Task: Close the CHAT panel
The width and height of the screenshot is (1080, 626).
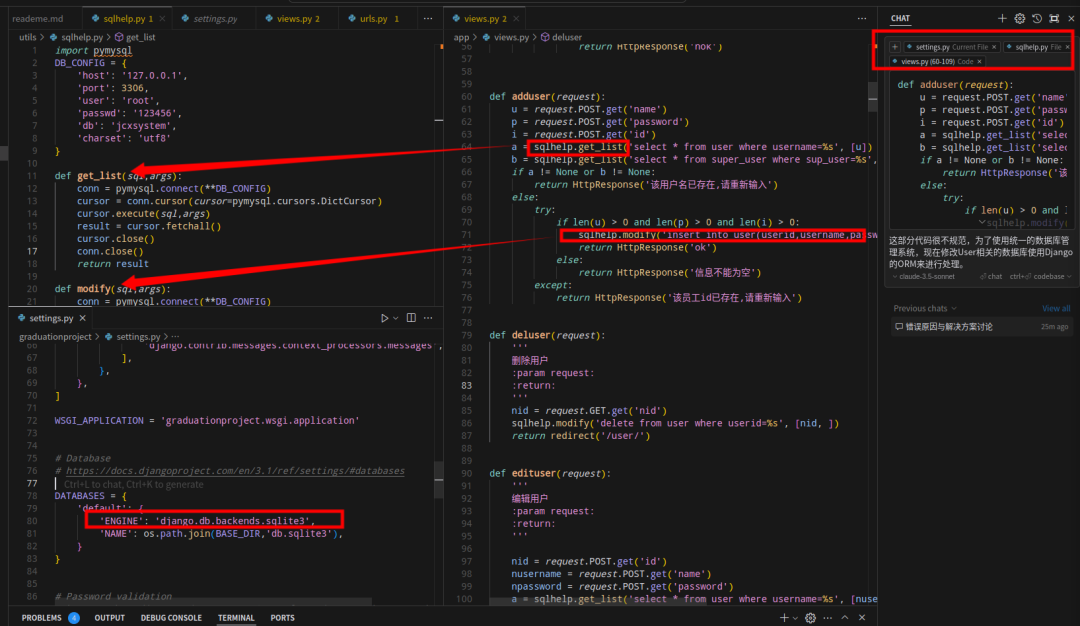Action: [x=1071, y=19]
